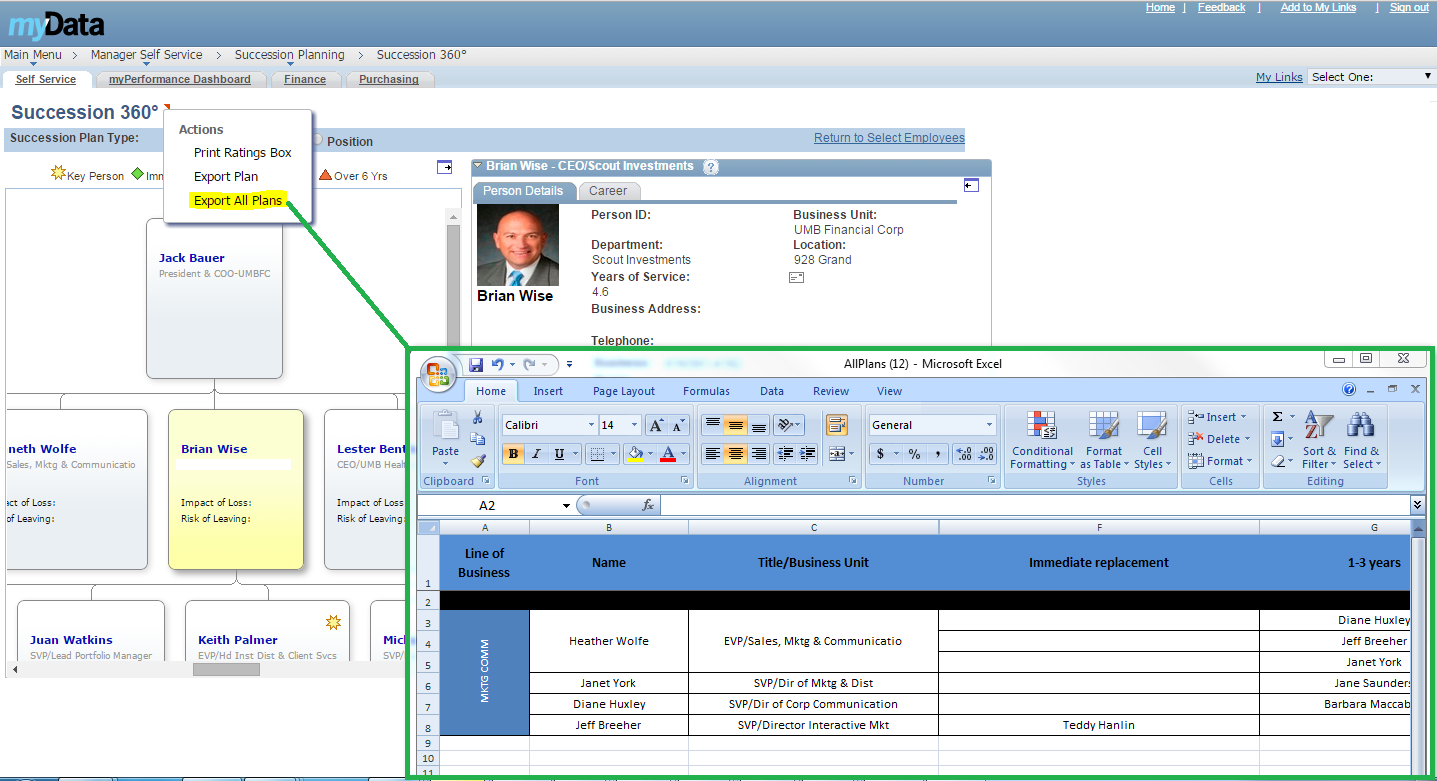1437x781 pixels.
Task: Select the Position radio button
Action: pos(317,141)
